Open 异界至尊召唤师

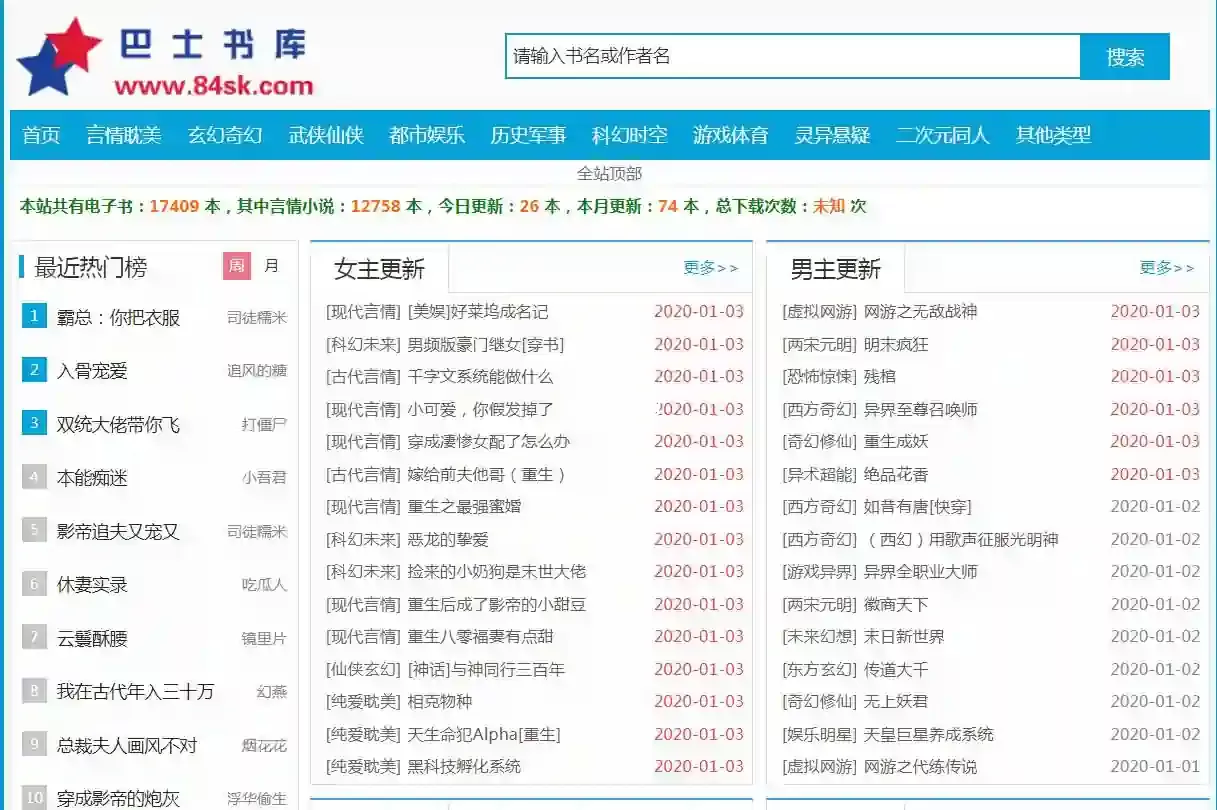(x=920, y=409)
